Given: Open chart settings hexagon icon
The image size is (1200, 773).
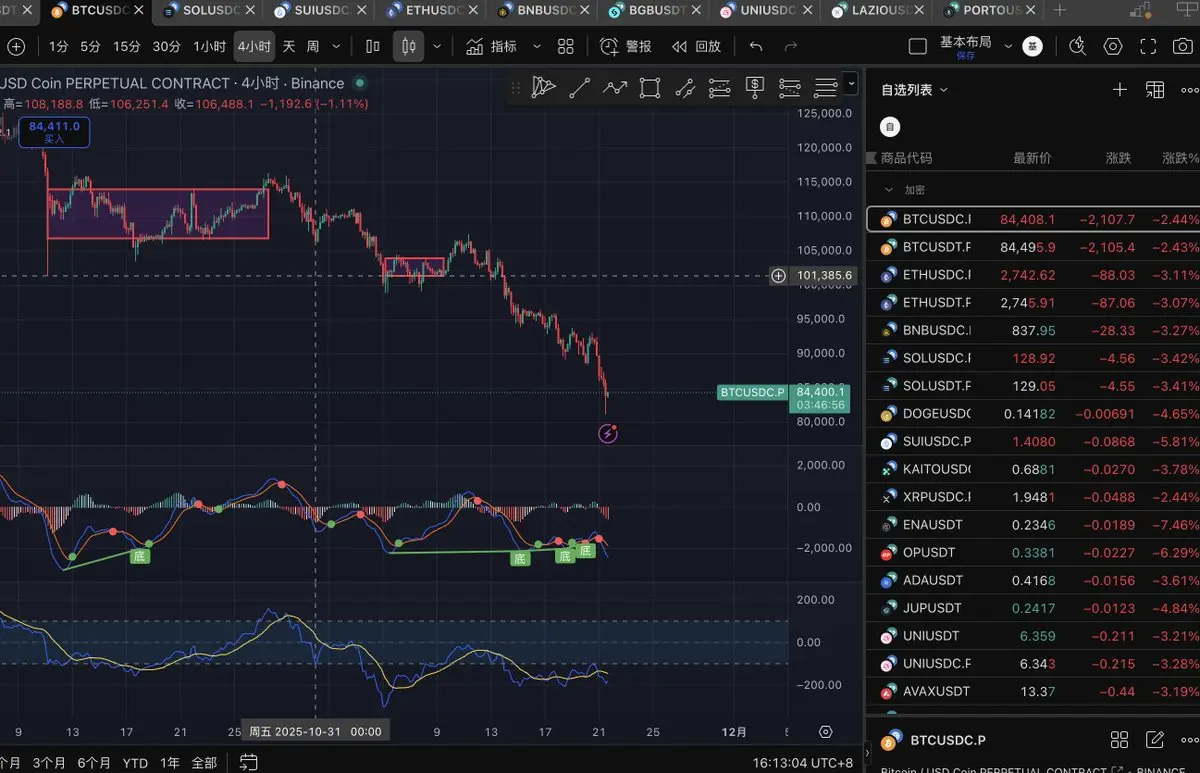Looking at the screenshot, I should [1113, 46].
